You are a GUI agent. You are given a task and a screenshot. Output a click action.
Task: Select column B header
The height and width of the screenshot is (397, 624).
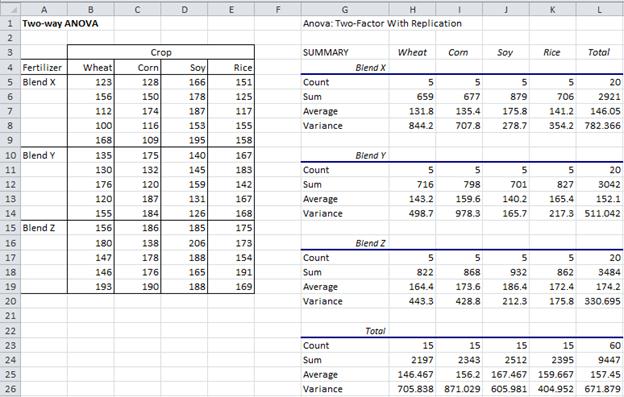(x=91, y=10)
